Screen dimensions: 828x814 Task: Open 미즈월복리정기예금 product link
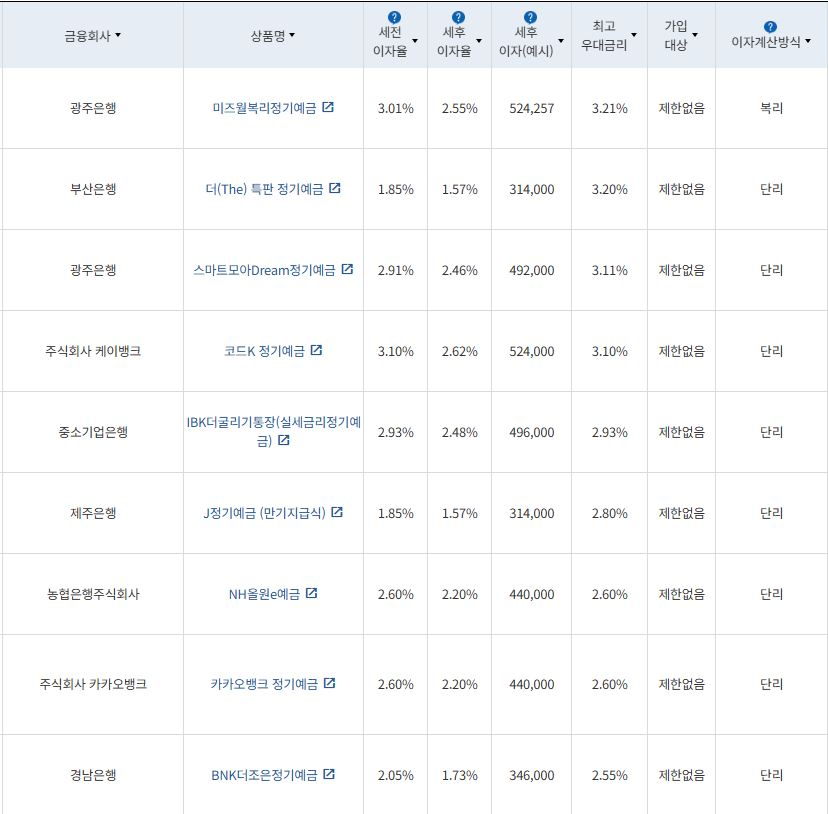click(x=264, y=108)
